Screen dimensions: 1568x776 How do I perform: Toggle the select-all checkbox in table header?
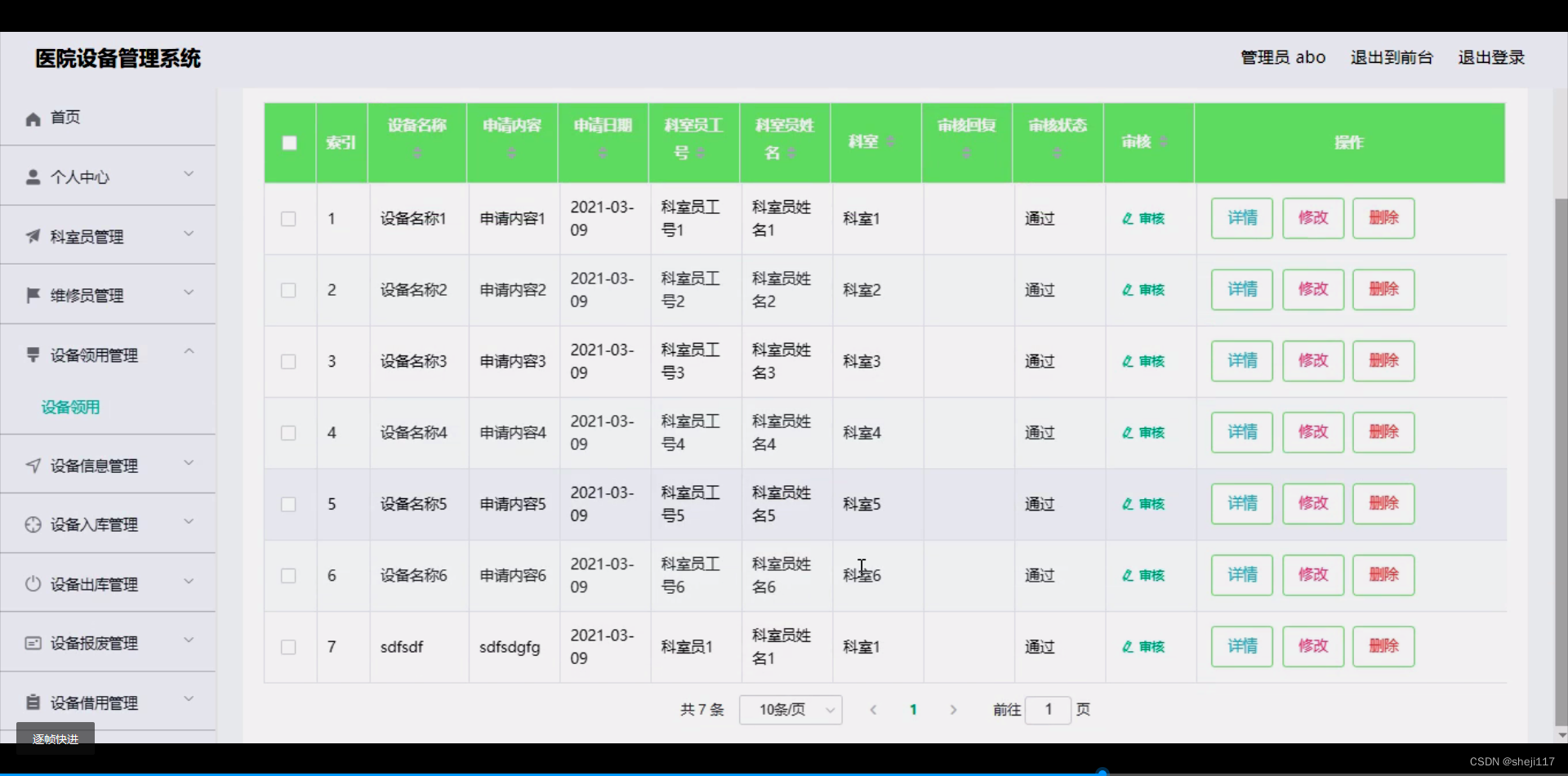point(289,142)
